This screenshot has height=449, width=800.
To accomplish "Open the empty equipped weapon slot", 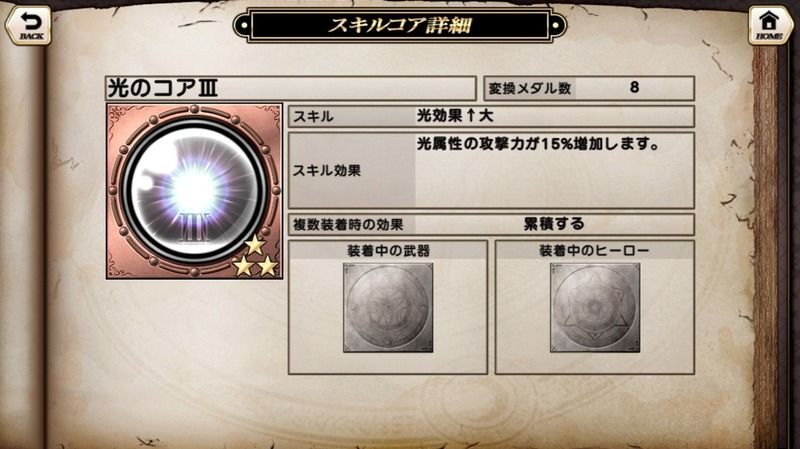I will point(388,308).
